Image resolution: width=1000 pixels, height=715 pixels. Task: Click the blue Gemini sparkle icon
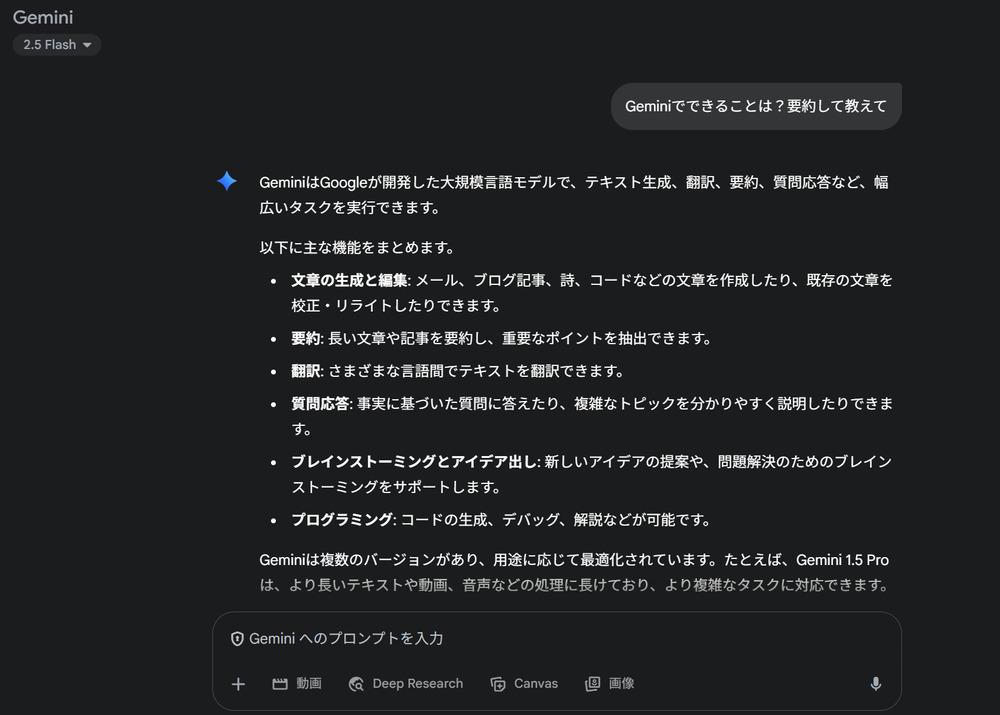pos(227,181)
